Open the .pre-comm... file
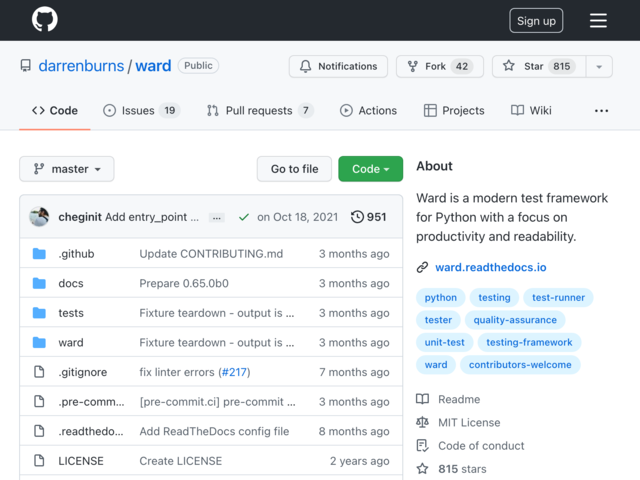 [91, 402]
